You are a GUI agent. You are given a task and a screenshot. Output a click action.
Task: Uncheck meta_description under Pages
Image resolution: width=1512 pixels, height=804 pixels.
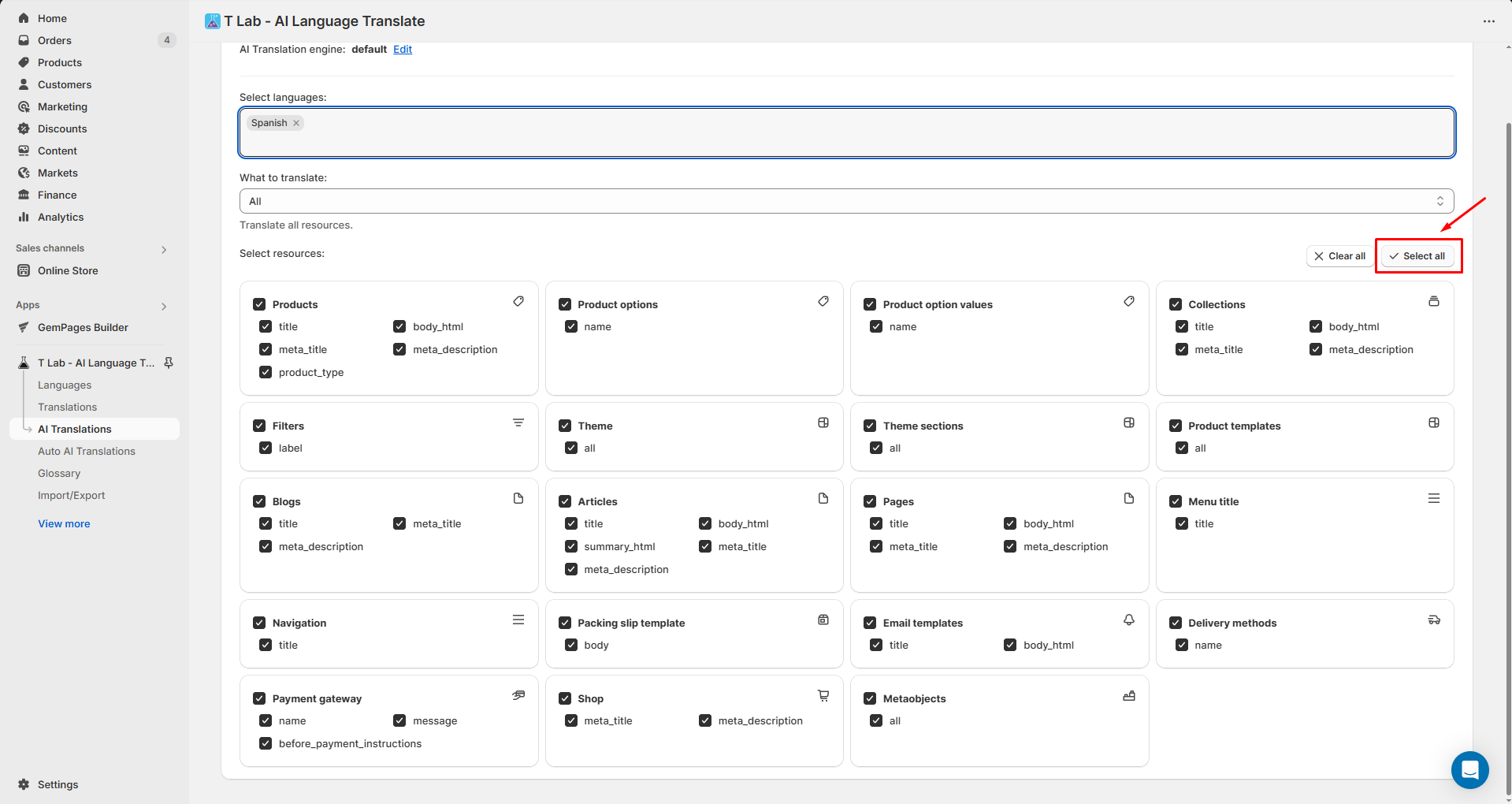[x=1010, y=545]
